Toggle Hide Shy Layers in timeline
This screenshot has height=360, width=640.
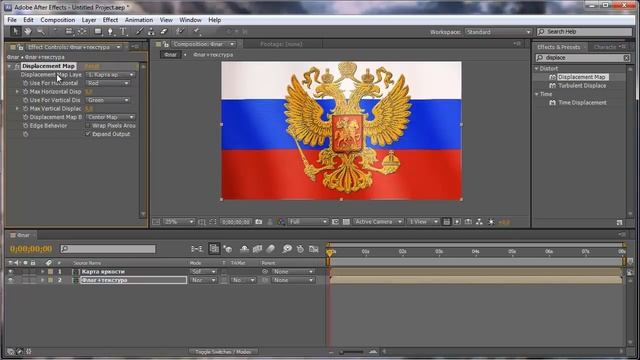tap(244, 249)
